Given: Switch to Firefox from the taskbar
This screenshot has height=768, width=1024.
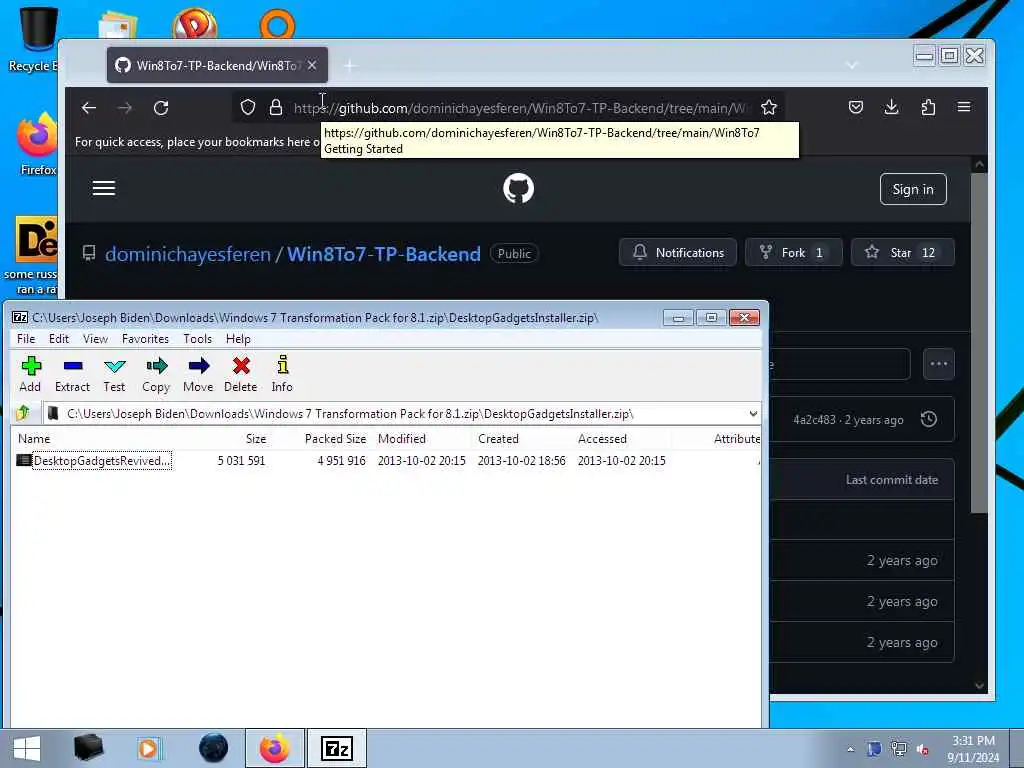Looking at the screenshot, I should 275,748.
